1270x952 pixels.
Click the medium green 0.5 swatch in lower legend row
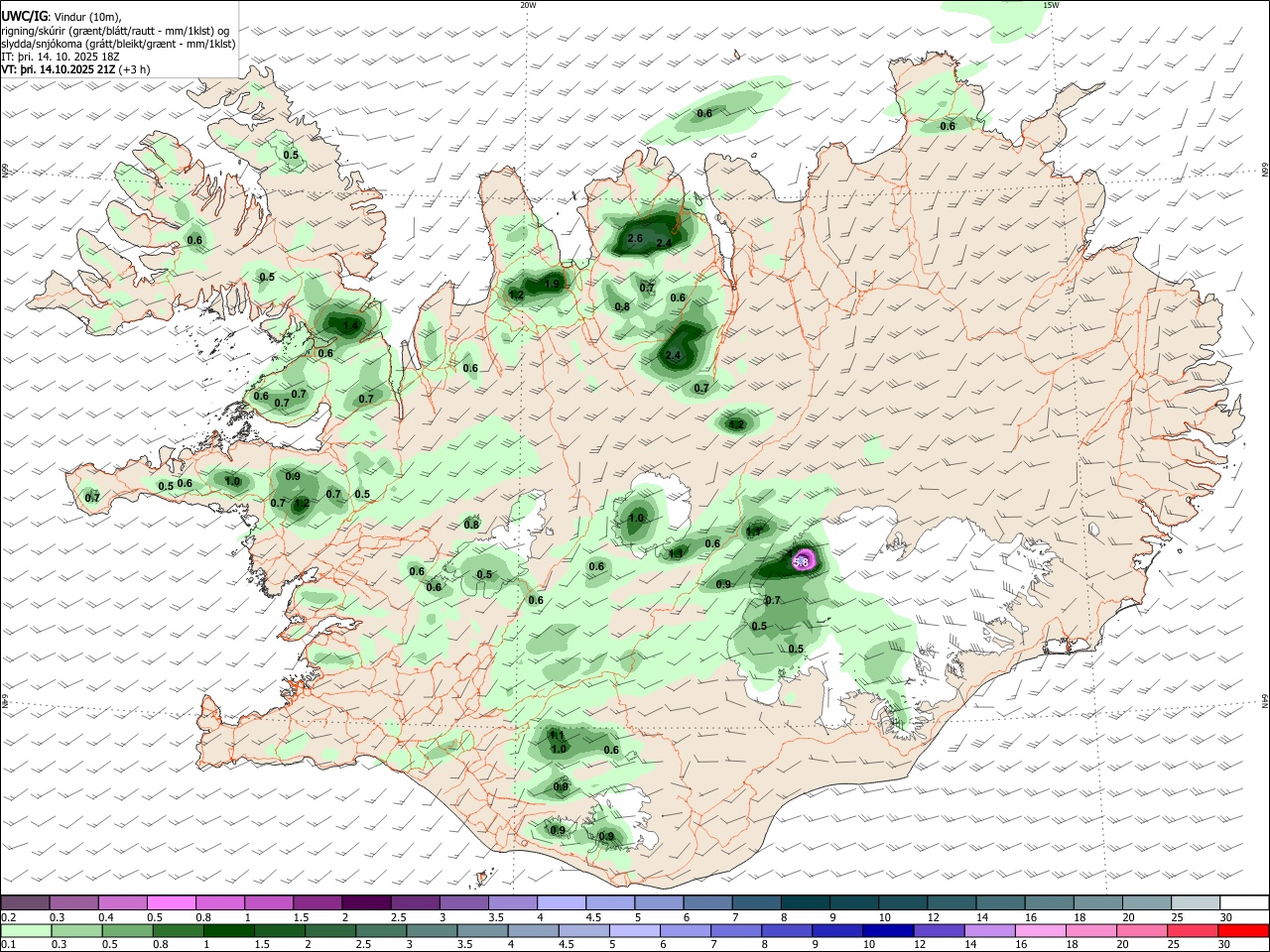126,930
